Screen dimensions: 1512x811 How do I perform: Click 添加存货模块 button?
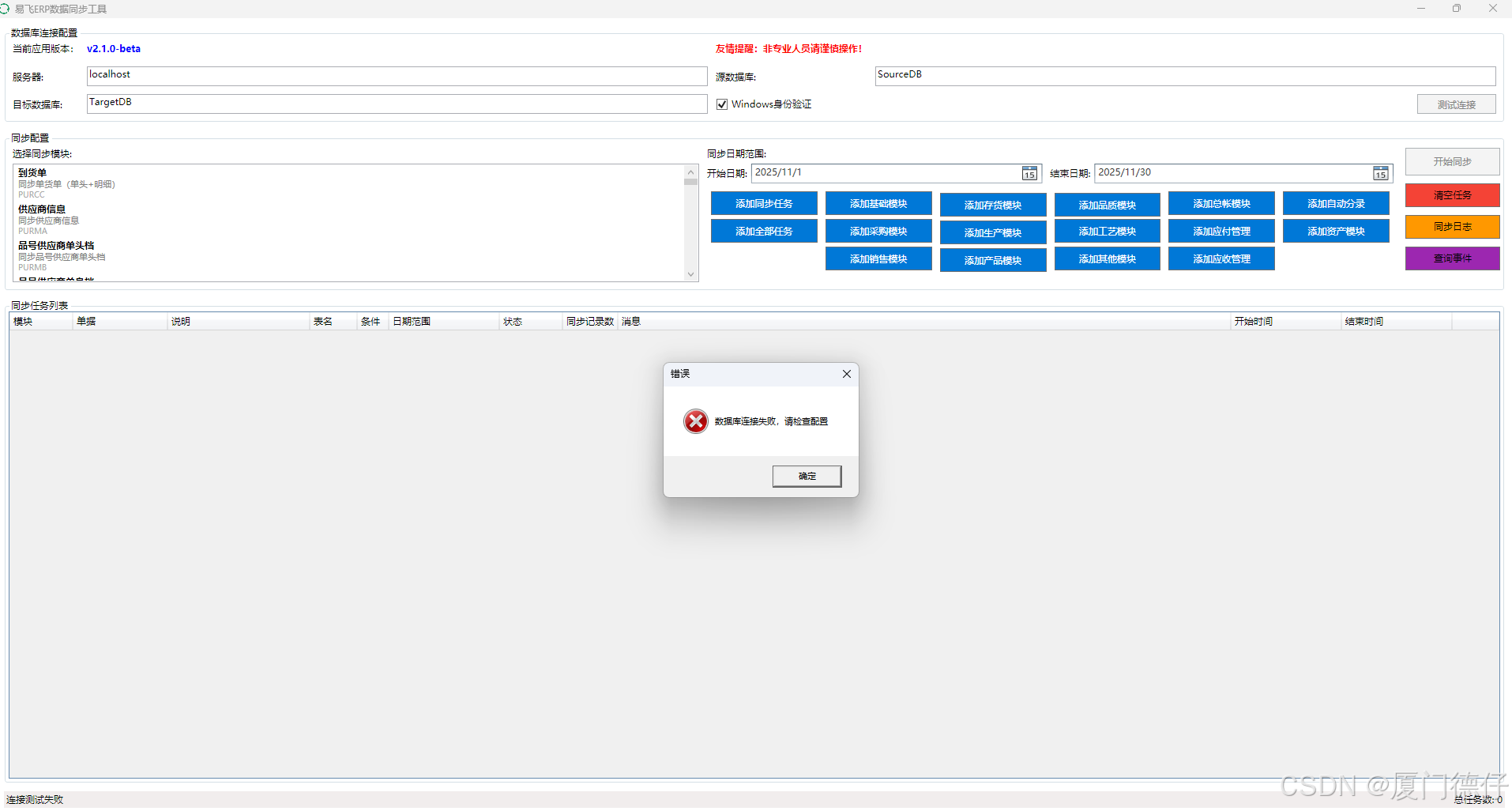point(993,205)
